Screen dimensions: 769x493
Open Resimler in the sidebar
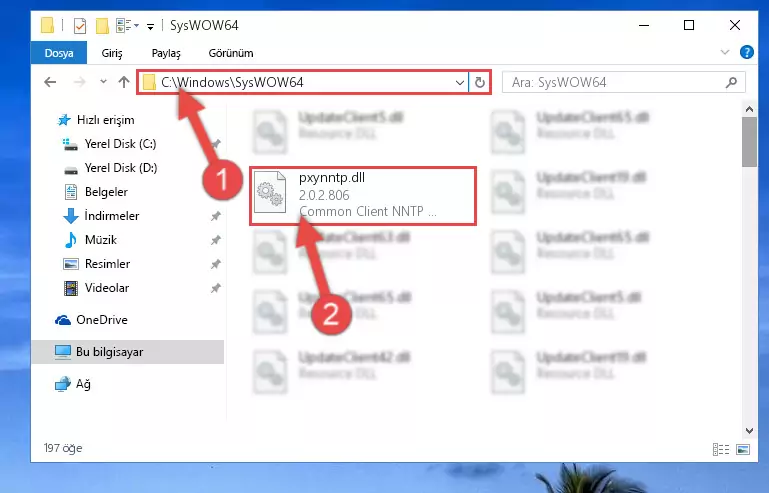[107, 264]
